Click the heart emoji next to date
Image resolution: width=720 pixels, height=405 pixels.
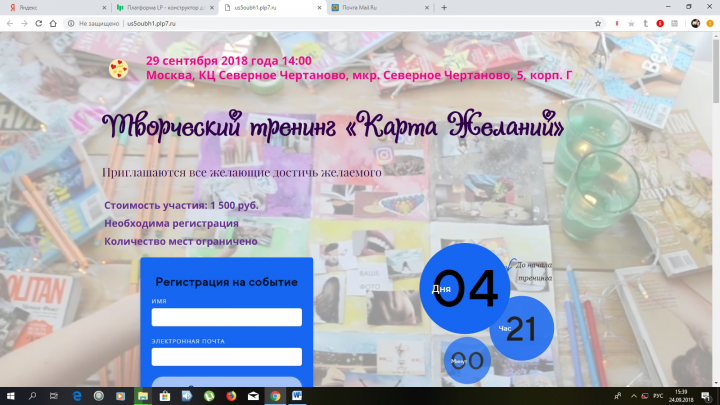(x=118, y=69)
